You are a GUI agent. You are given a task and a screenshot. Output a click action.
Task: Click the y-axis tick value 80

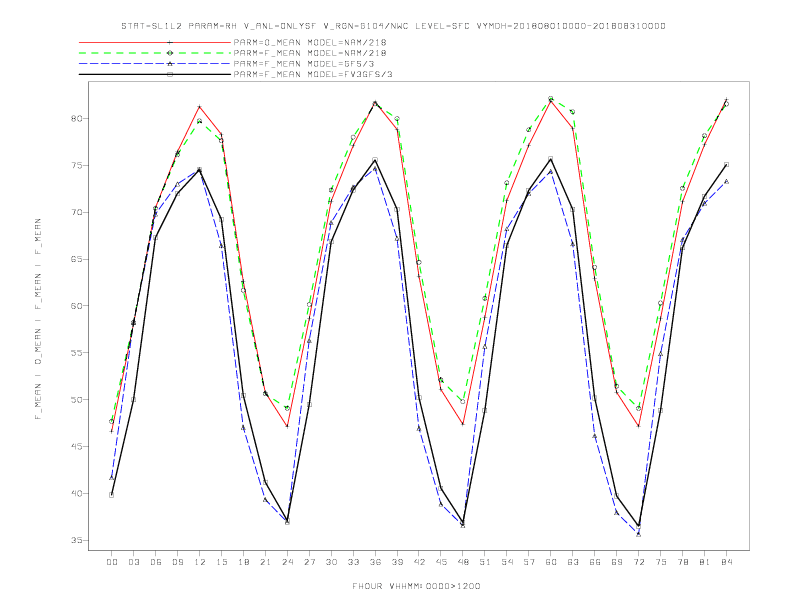click(76, 119)
